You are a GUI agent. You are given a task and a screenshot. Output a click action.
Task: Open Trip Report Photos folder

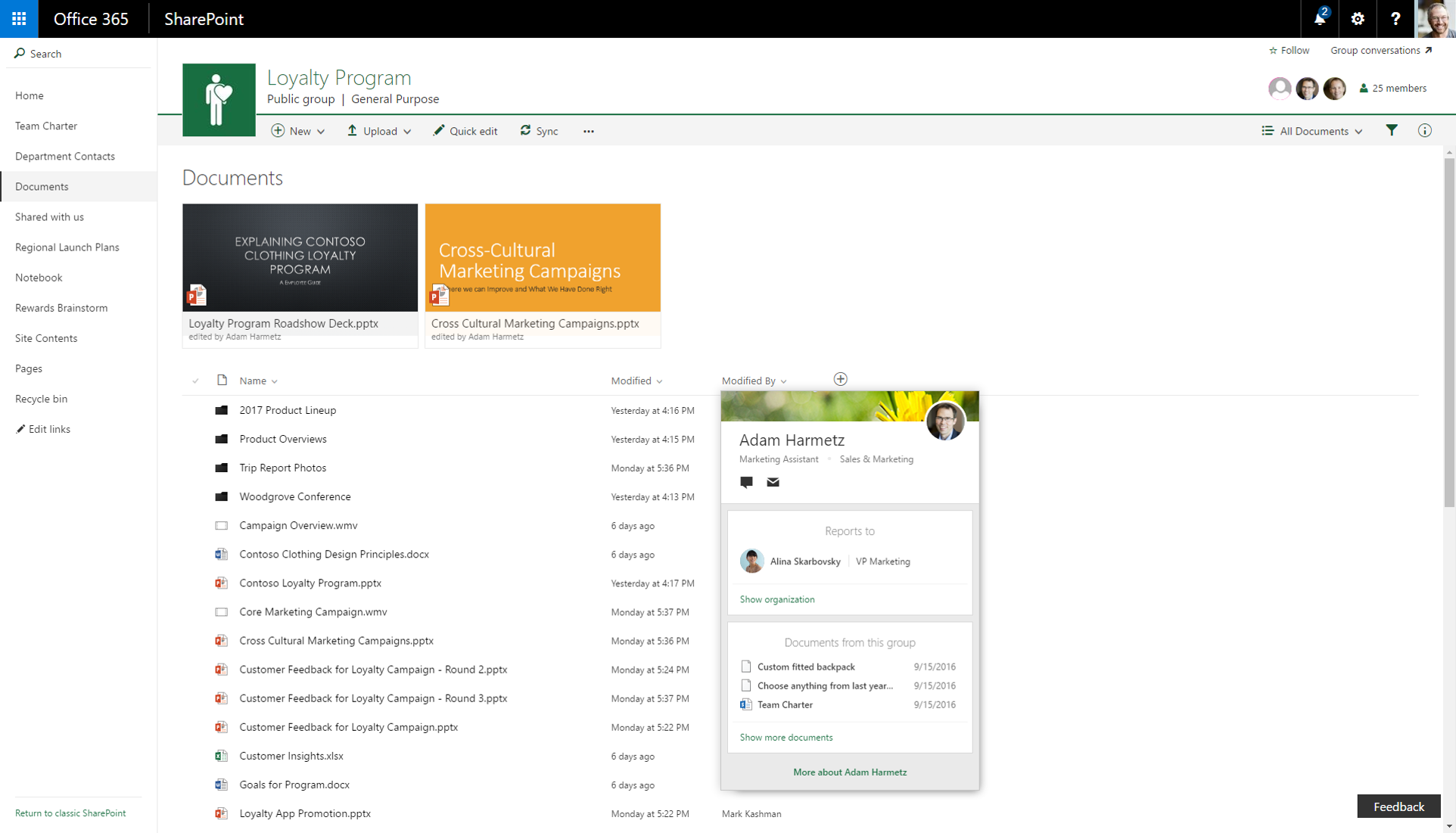283,468
